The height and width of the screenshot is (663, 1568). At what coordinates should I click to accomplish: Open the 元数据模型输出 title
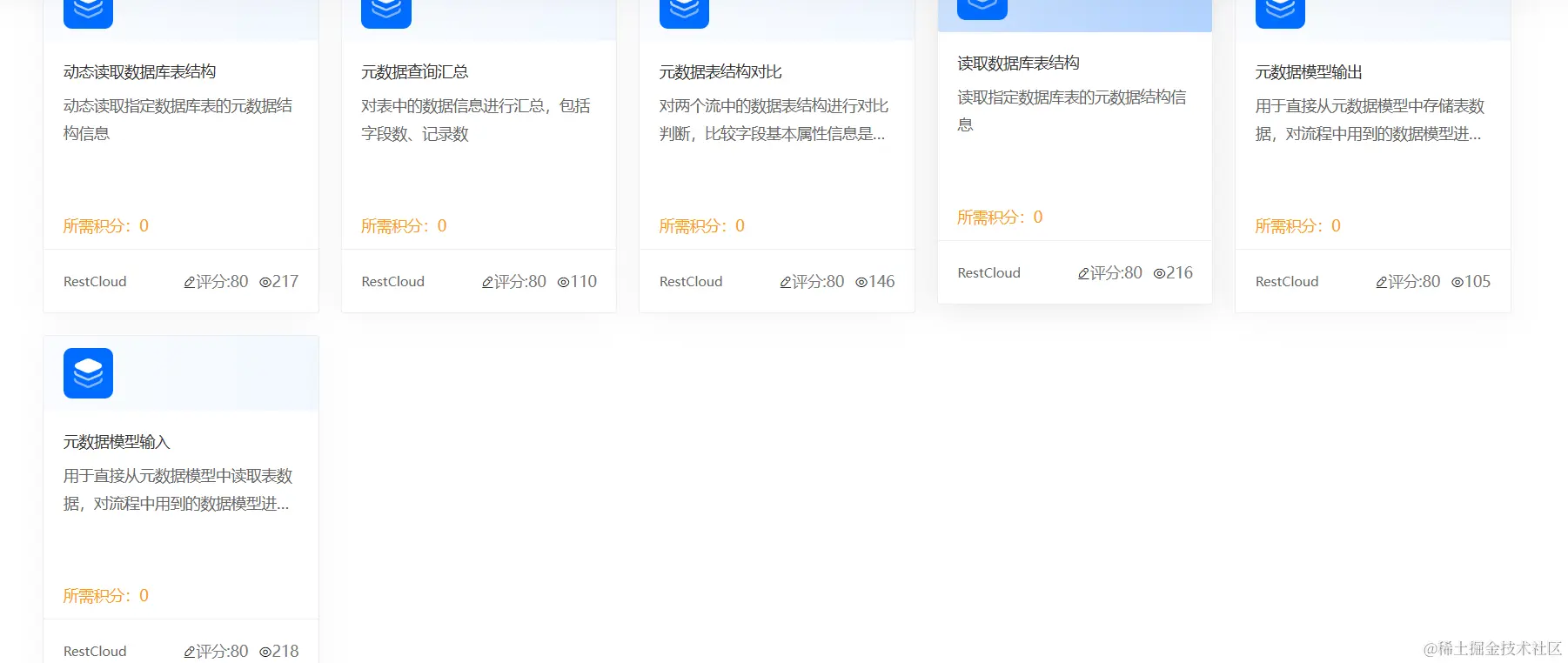tap(1309, 72)
